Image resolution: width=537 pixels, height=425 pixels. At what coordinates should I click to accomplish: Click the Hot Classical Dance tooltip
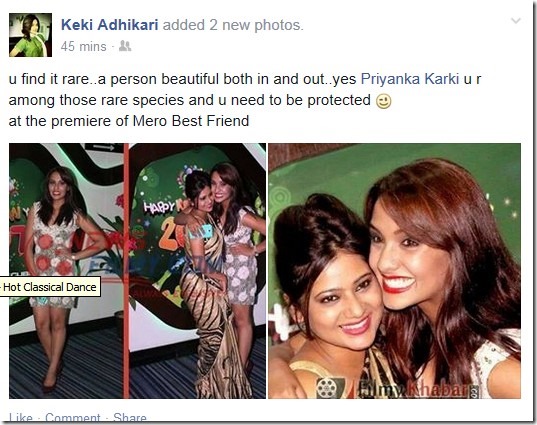(x=50, y=287)
